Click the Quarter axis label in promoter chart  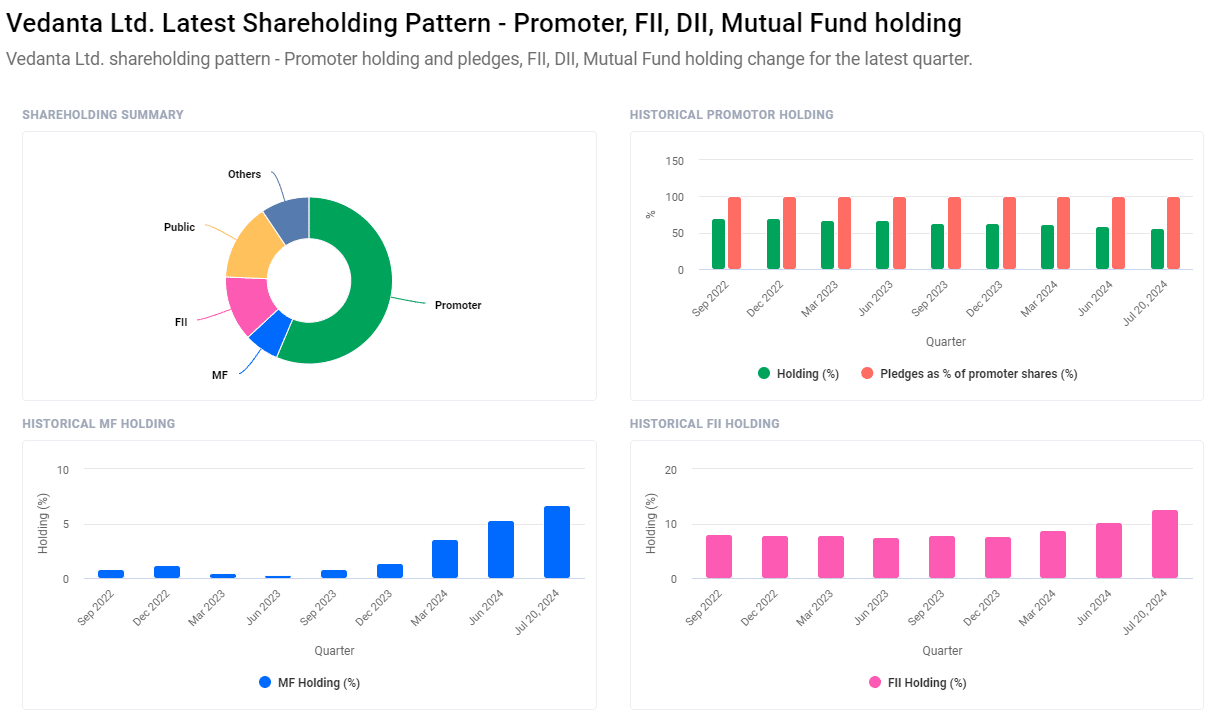point(946,342)
